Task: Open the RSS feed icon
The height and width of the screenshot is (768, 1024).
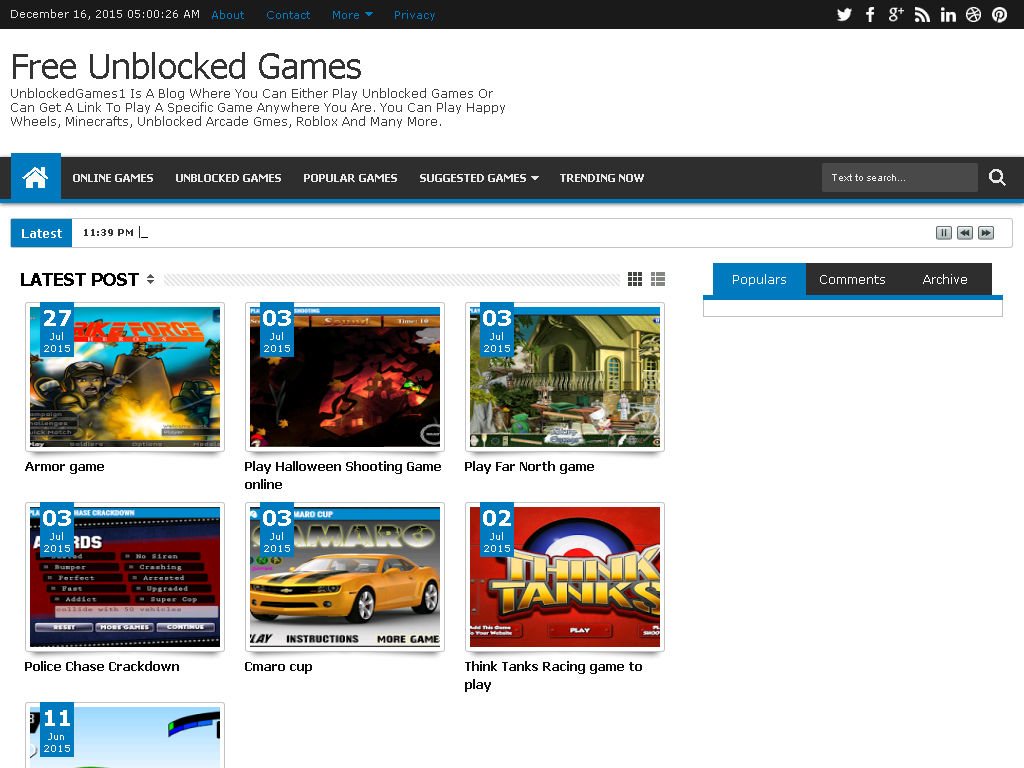Action: (x=922, y=15)
